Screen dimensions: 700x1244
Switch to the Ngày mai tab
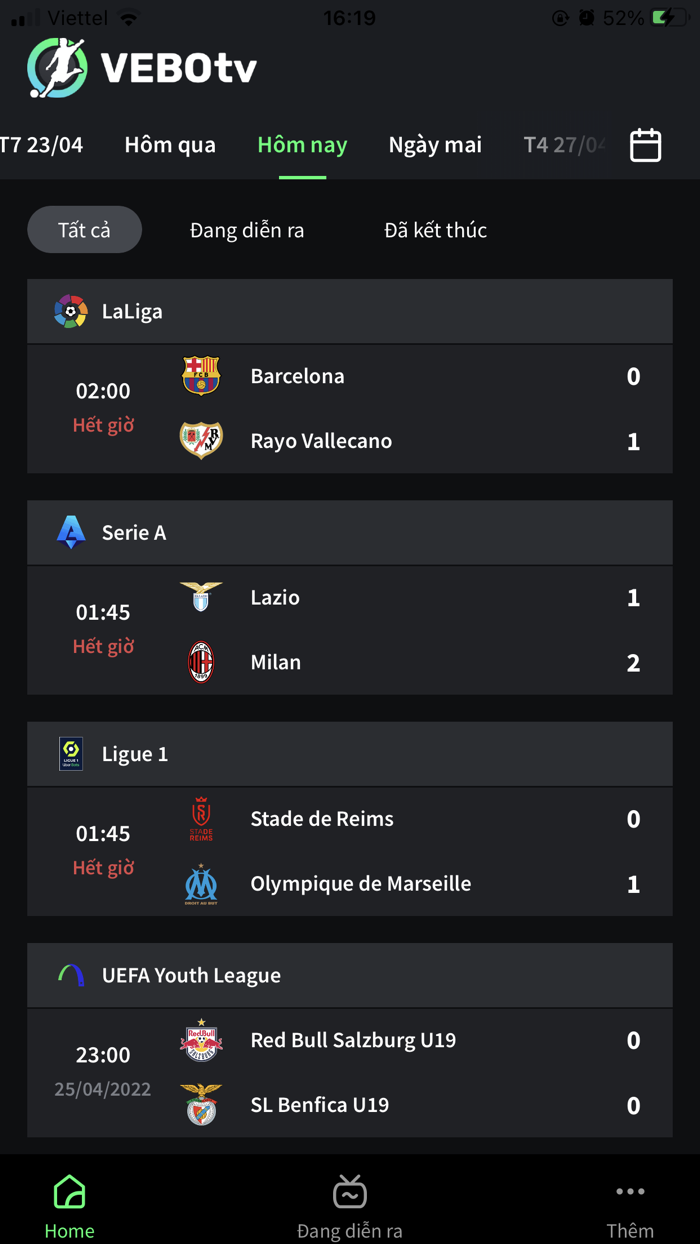click(435, 145)
